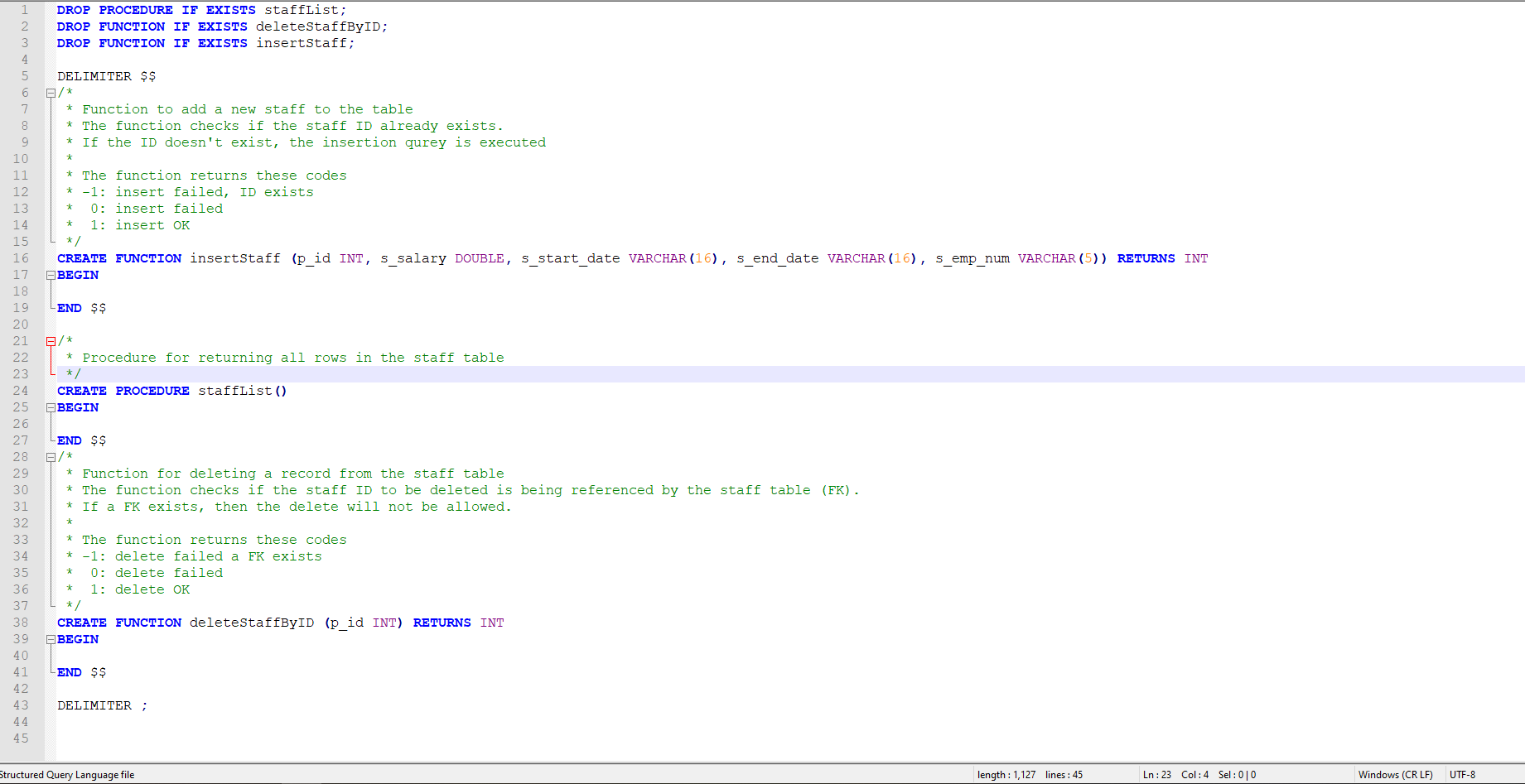Click the length:1,127 document size indicator

click(x=1006, y=774)
